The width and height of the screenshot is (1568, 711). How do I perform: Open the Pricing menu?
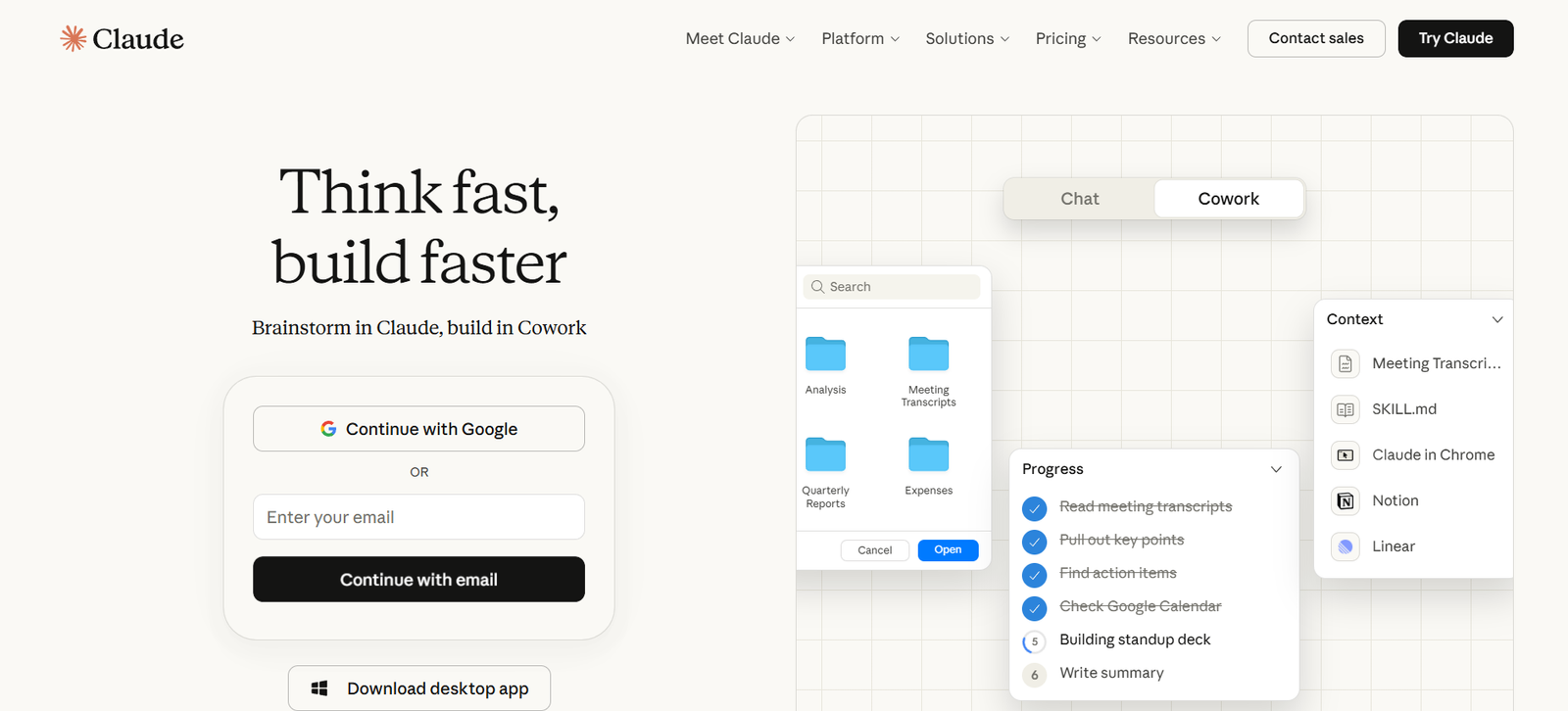click(1067, 38)
